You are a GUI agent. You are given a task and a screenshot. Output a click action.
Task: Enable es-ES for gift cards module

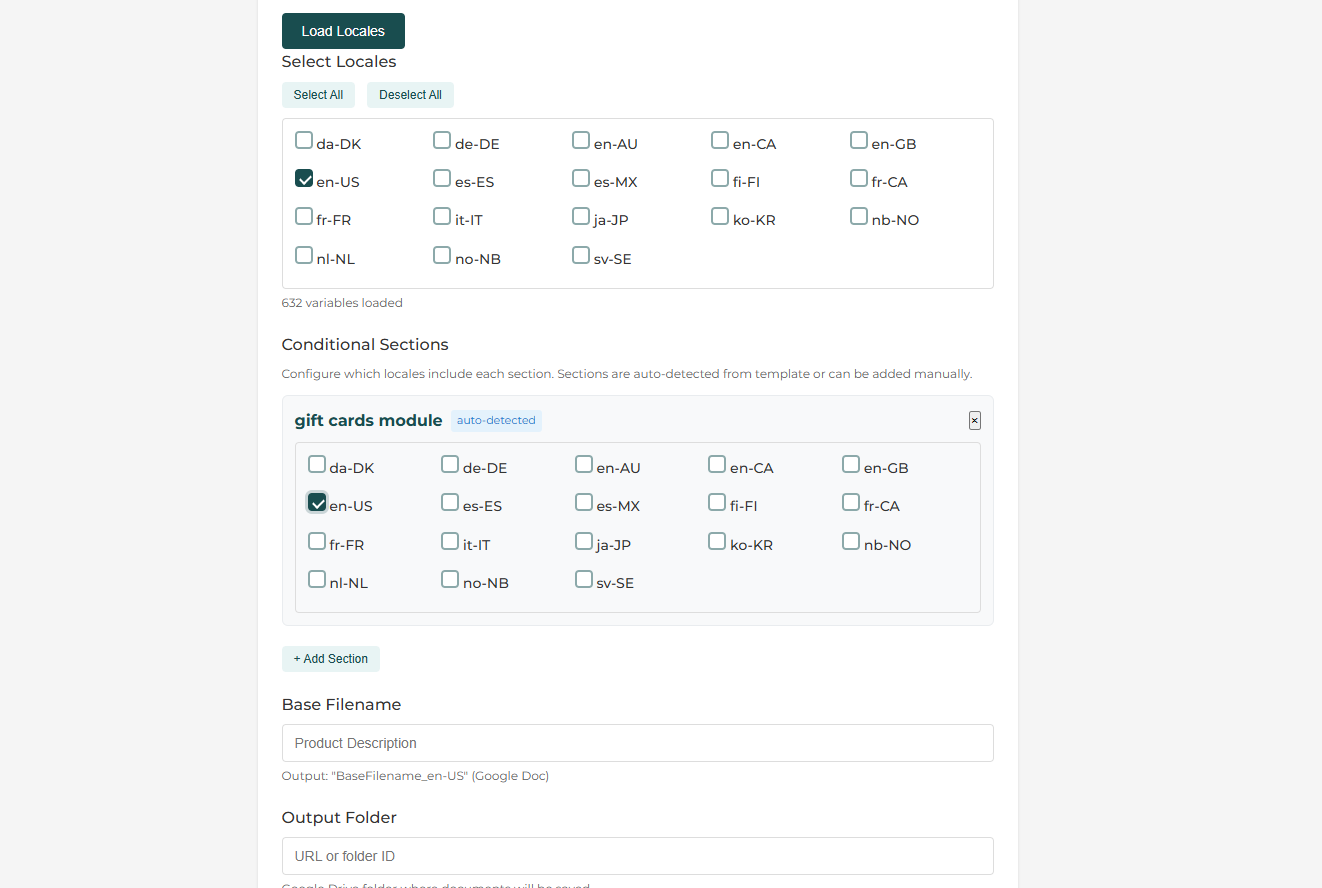[x=450, y=502]
